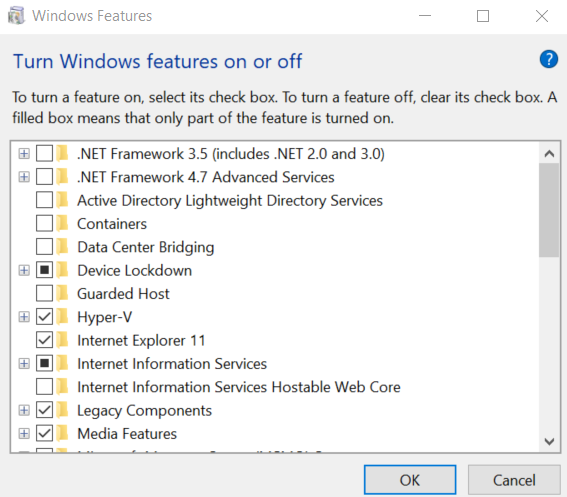This screenshot has height=497, width=567.
Task: Select the Media Features label
Action: coord(127,434)
